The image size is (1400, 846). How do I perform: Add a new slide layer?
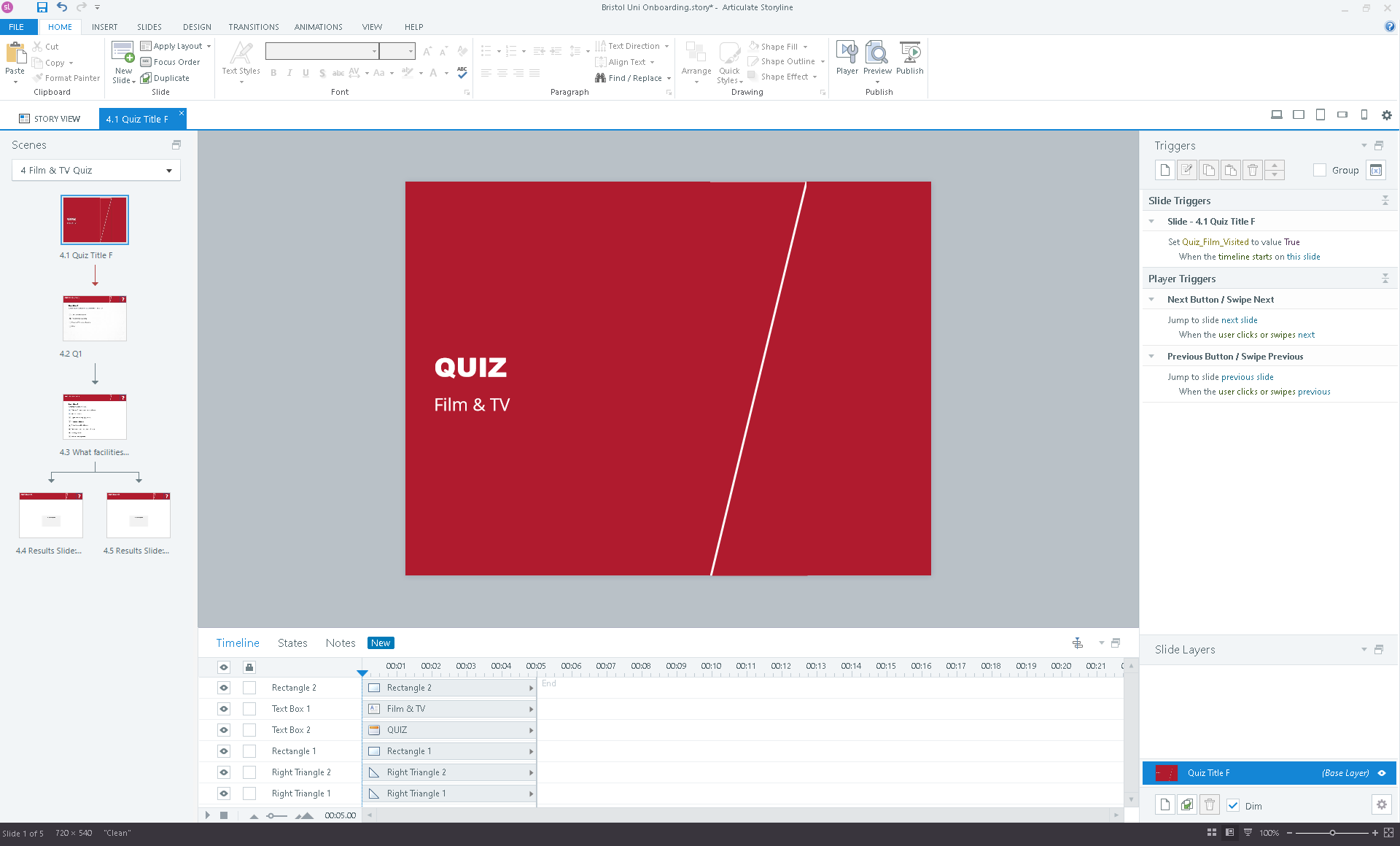point(1164,804)
